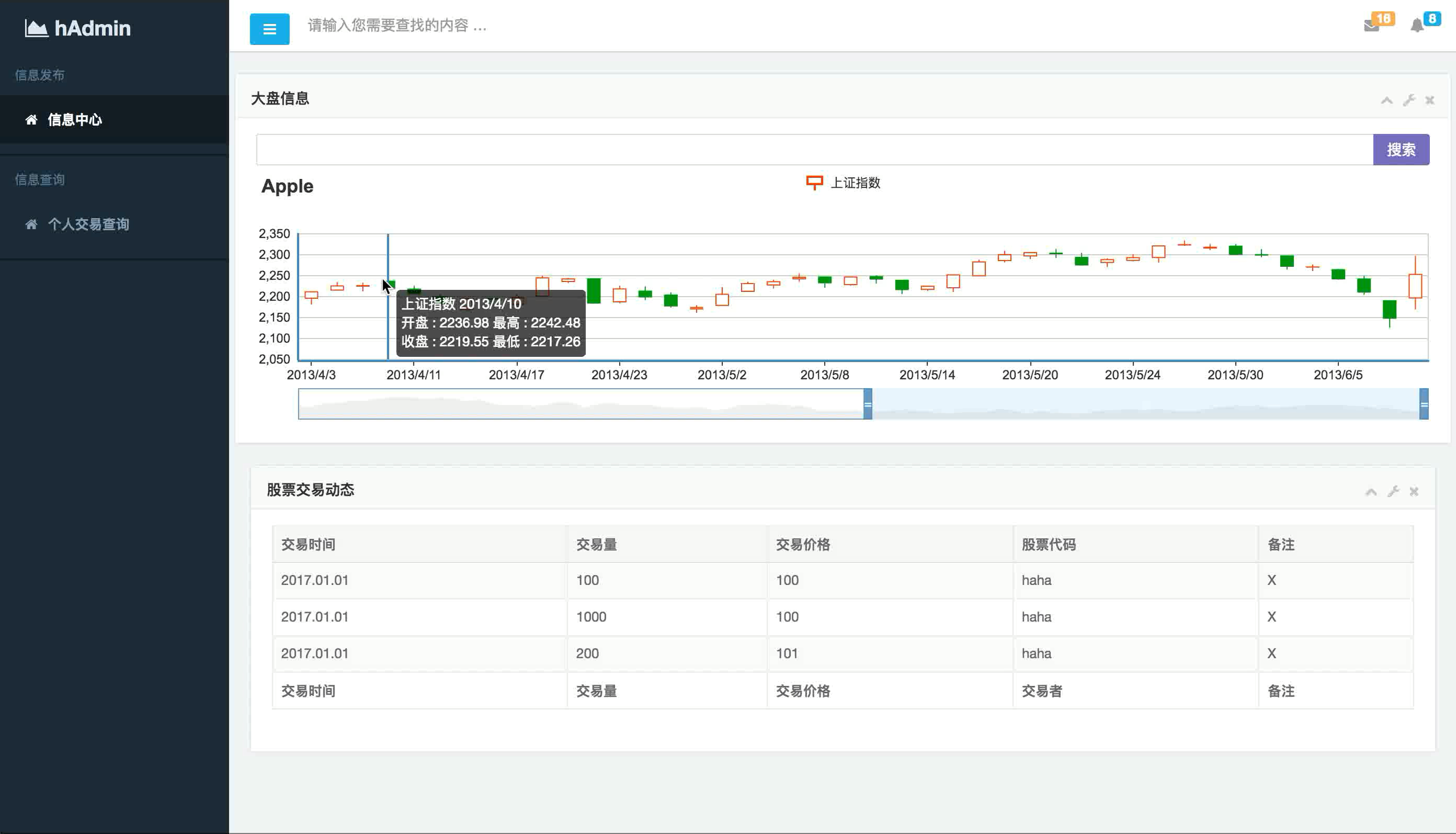This screenshot has width=1456, height=834.
Task: Click the X in the first table row
Action: click(x=1271, y=580)
